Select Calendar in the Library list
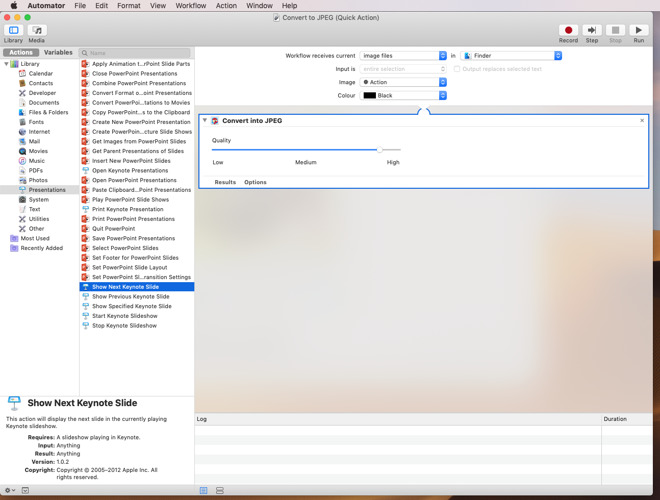The image size is (660, 500). 40,73
